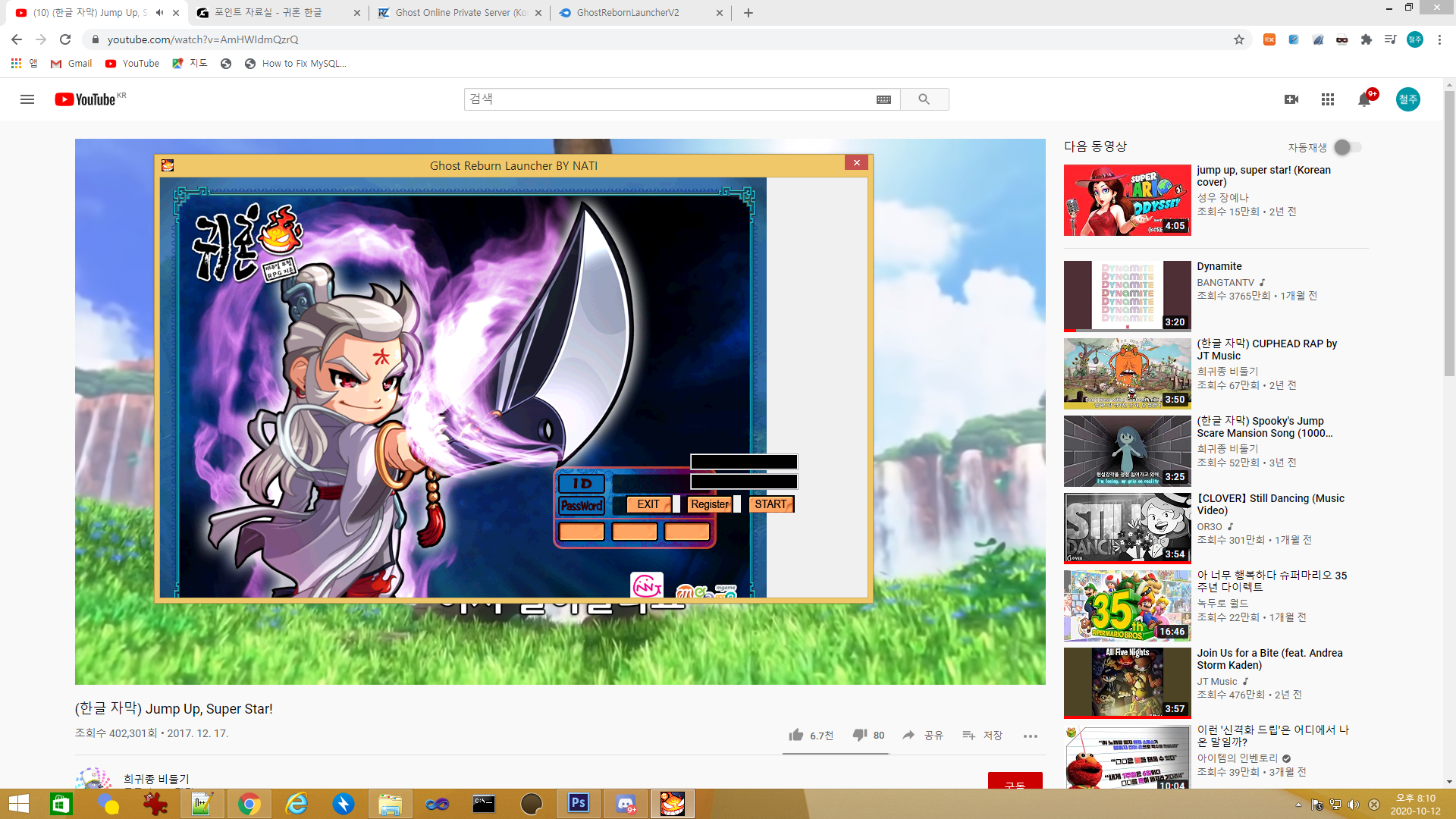Open the volume icon in system tray

tap(1354, 805)
